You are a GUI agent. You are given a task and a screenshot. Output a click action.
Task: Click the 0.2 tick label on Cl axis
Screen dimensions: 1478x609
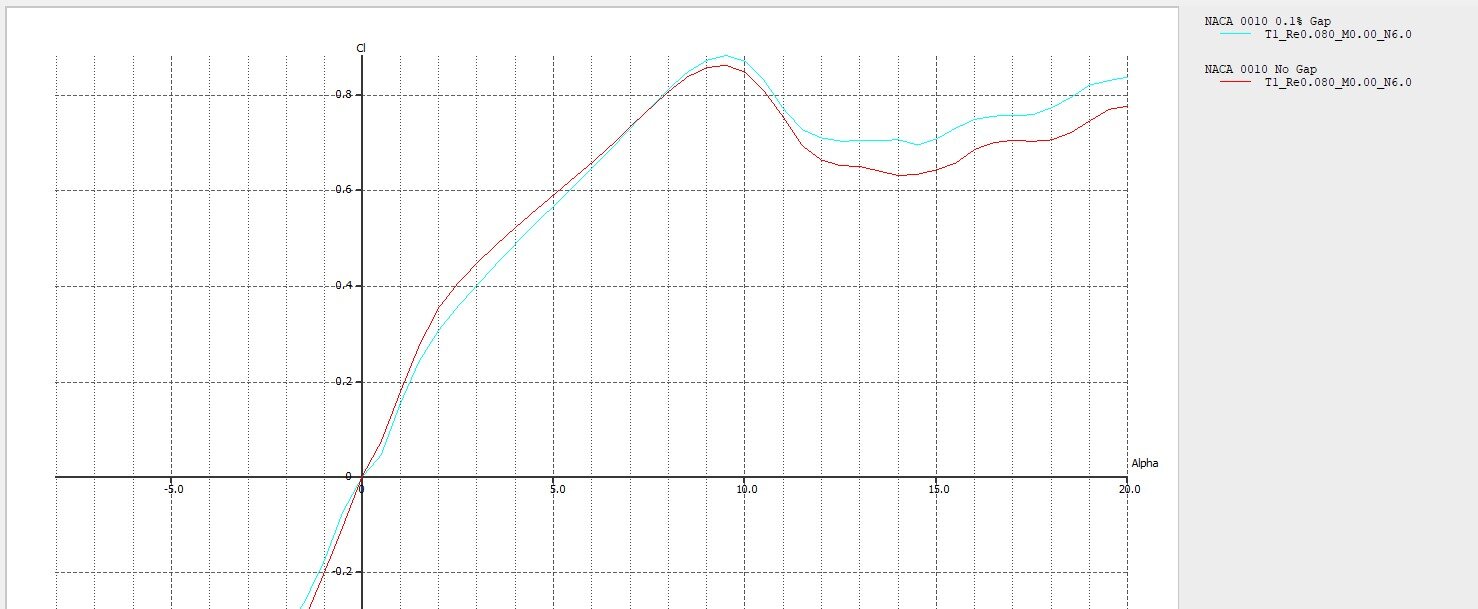346,381
